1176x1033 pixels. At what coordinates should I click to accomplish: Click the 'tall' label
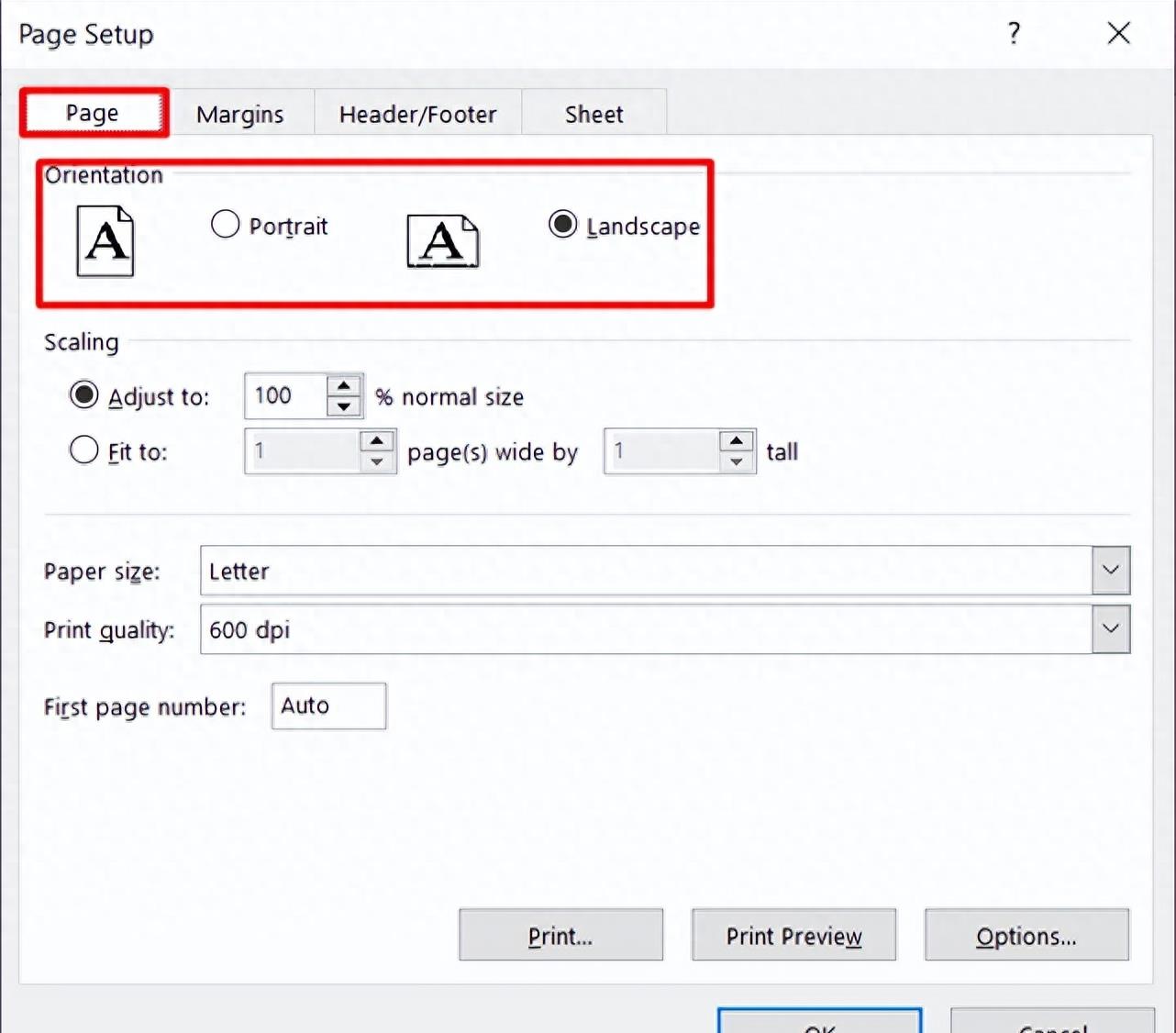click(782, 451)
